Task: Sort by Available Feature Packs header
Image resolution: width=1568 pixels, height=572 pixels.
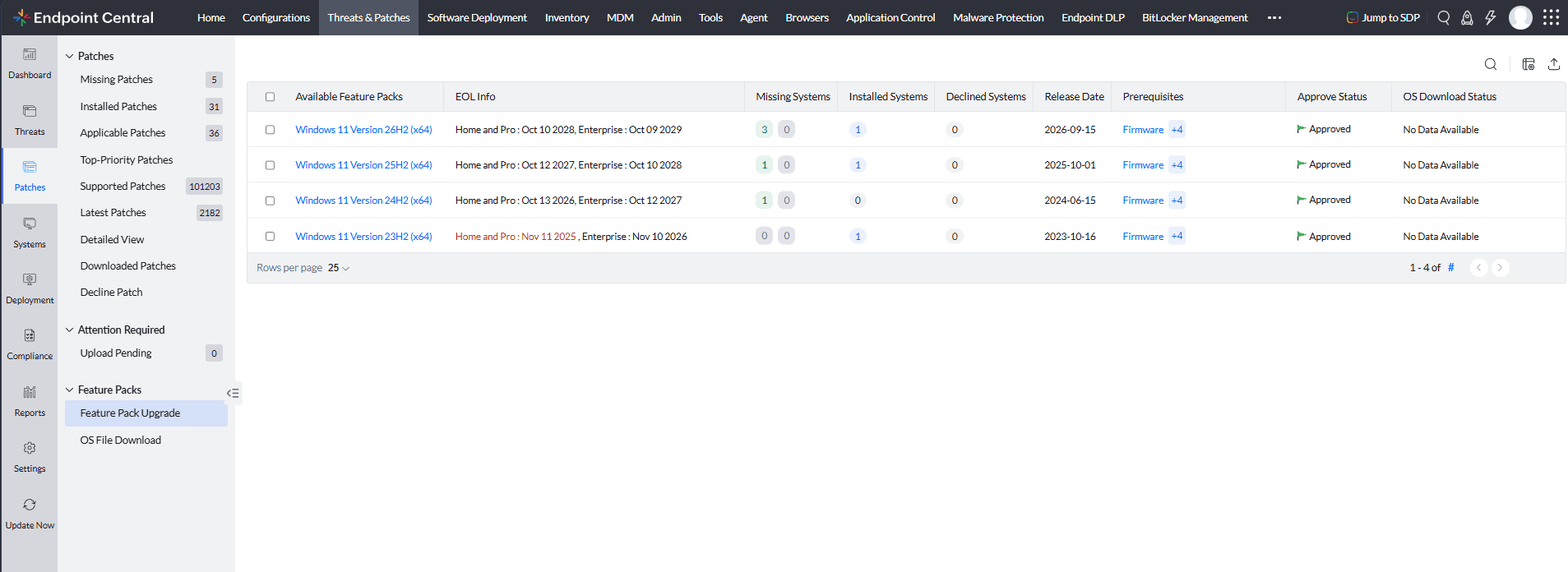Action: coord(349,97)
